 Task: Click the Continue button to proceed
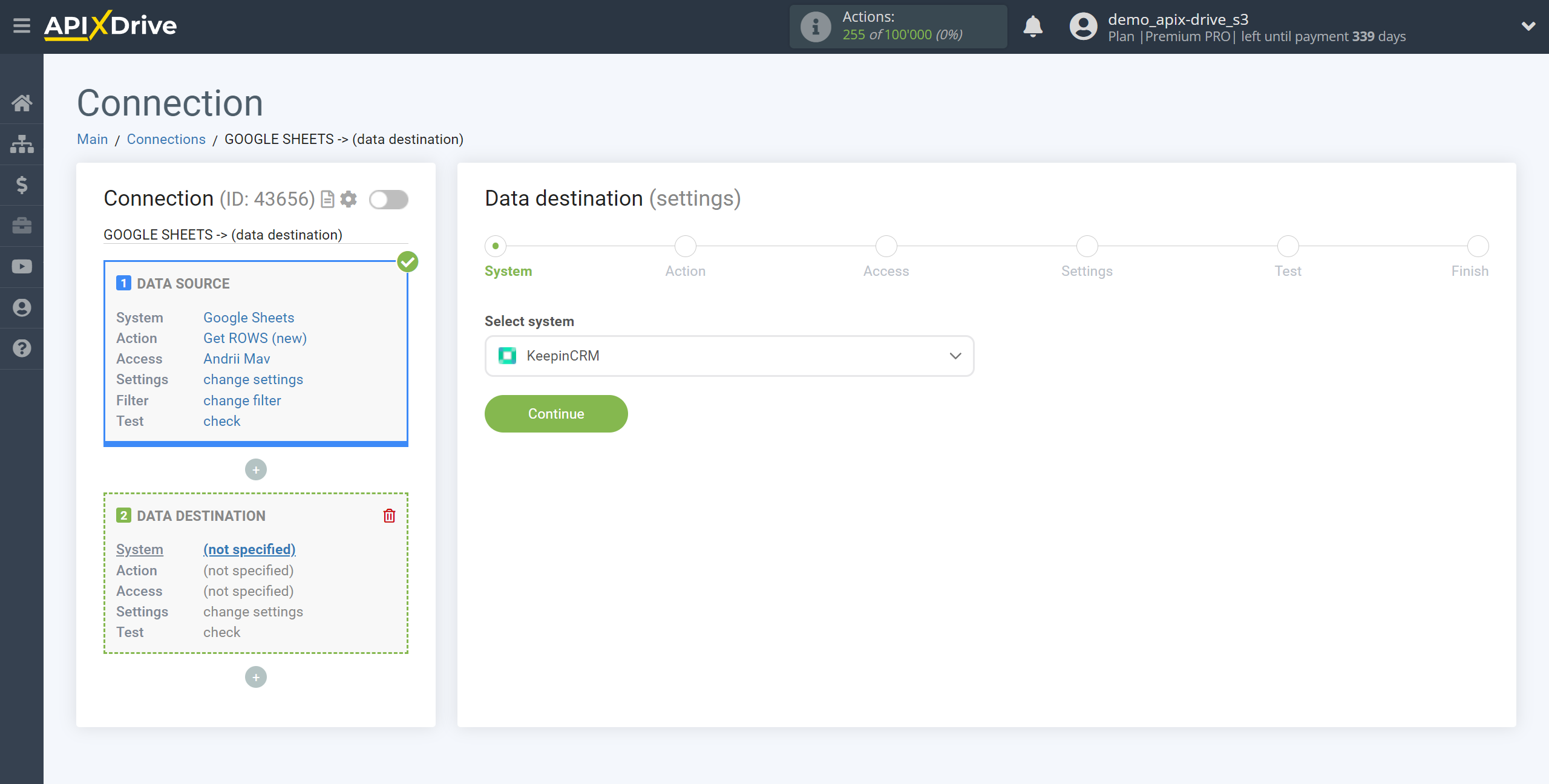pyautogui.click(x=556, y=413)
